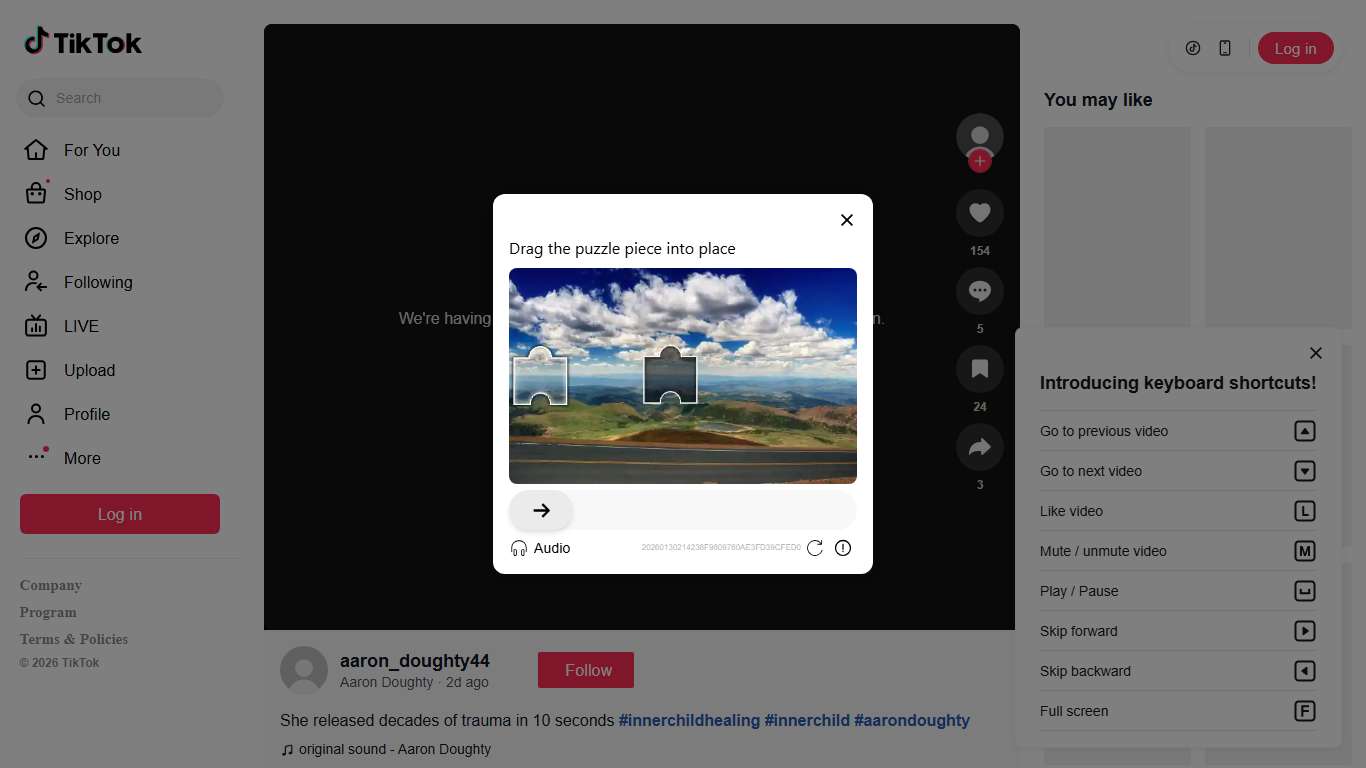Image resolution: width=1366 pixels, height=768 pixels.
Task: Refresh the captcha puzzle image
Action: [x=815, y=548]
